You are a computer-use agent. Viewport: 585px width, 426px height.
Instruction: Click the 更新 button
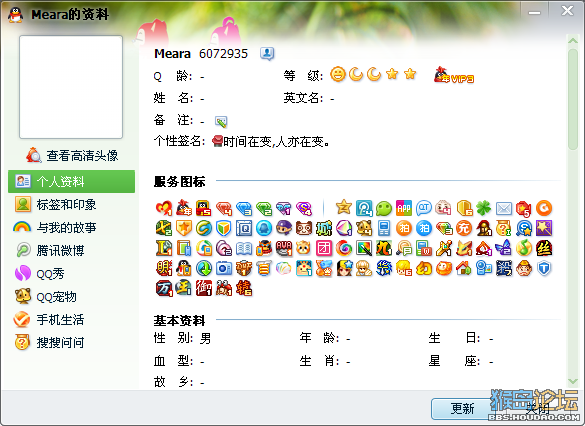click(x=462, y=408)
